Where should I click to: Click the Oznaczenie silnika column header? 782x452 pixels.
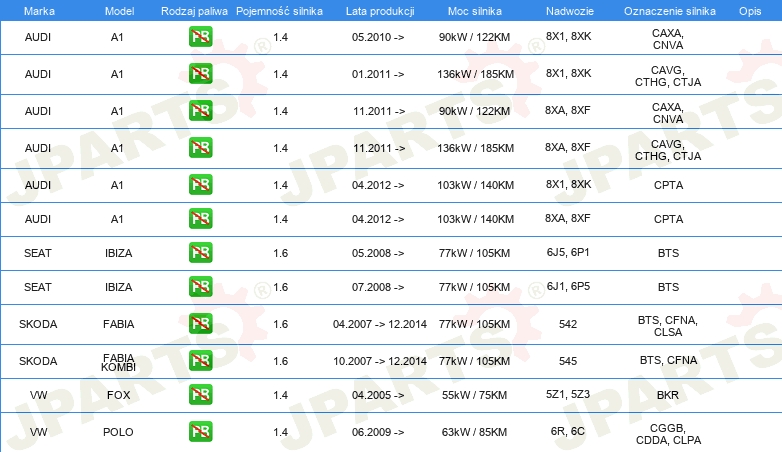pyautogui.click(x=670, y=11)
